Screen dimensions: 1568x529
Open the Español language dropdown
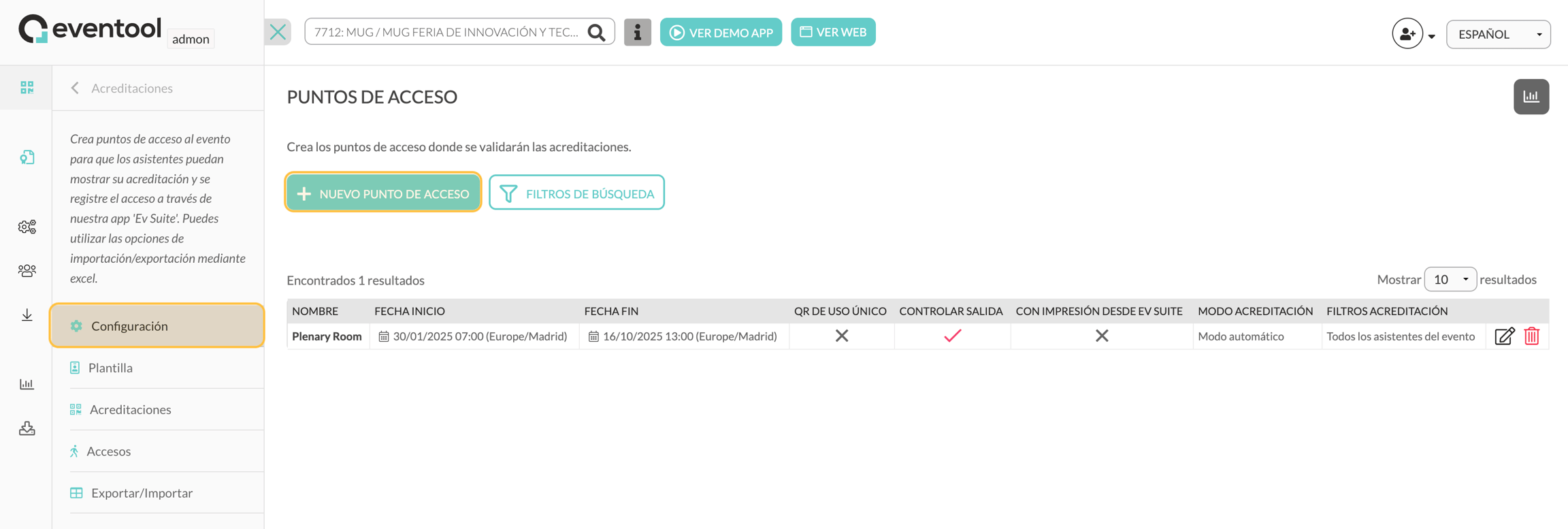tap(1498, 34)
